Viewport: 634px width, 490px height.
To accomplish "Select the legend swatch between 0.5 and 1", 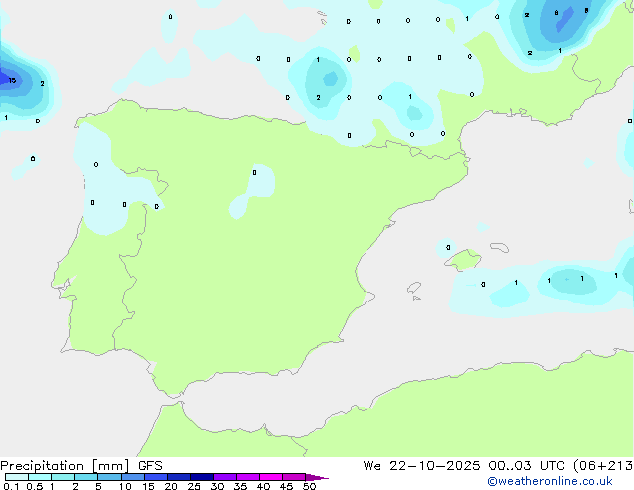I will click(x=40, y=477).
